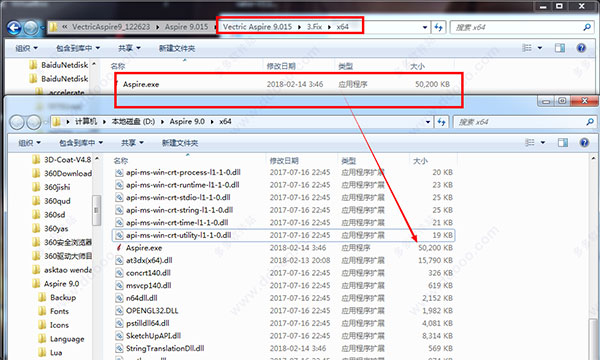Click 3.Fix breadcrumb in rear window
The image size is (600, 360).
314,27
